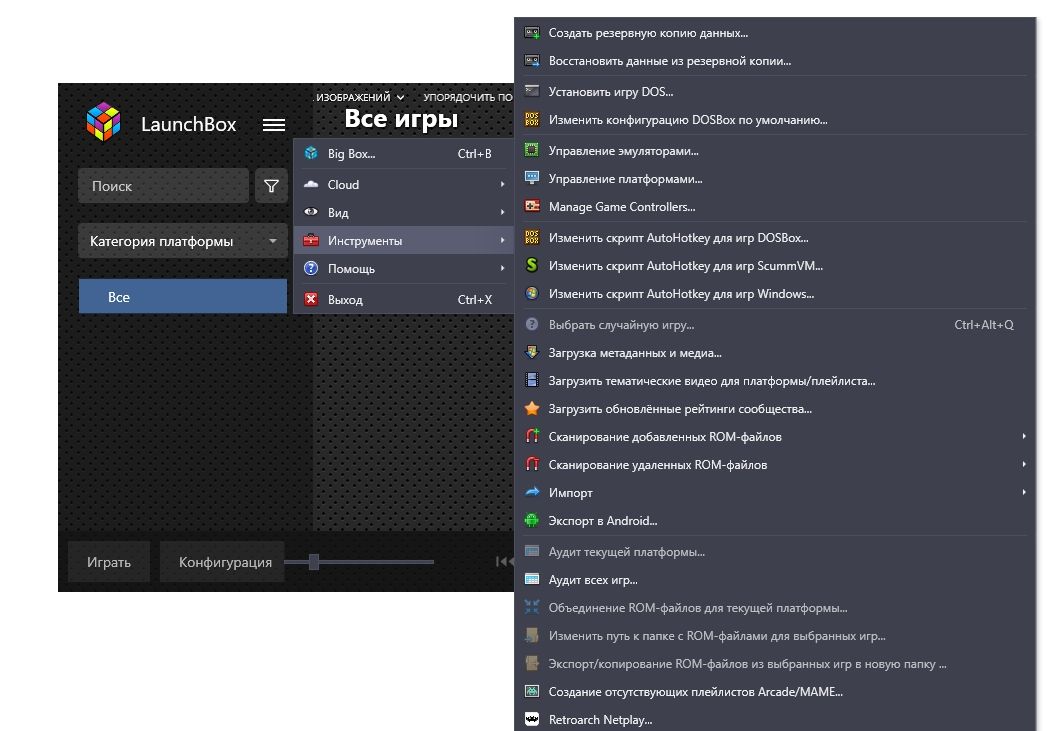Select Retroarch Netplay… entry
Screen dimensions: 1063x731
click(x=776, y=719)
